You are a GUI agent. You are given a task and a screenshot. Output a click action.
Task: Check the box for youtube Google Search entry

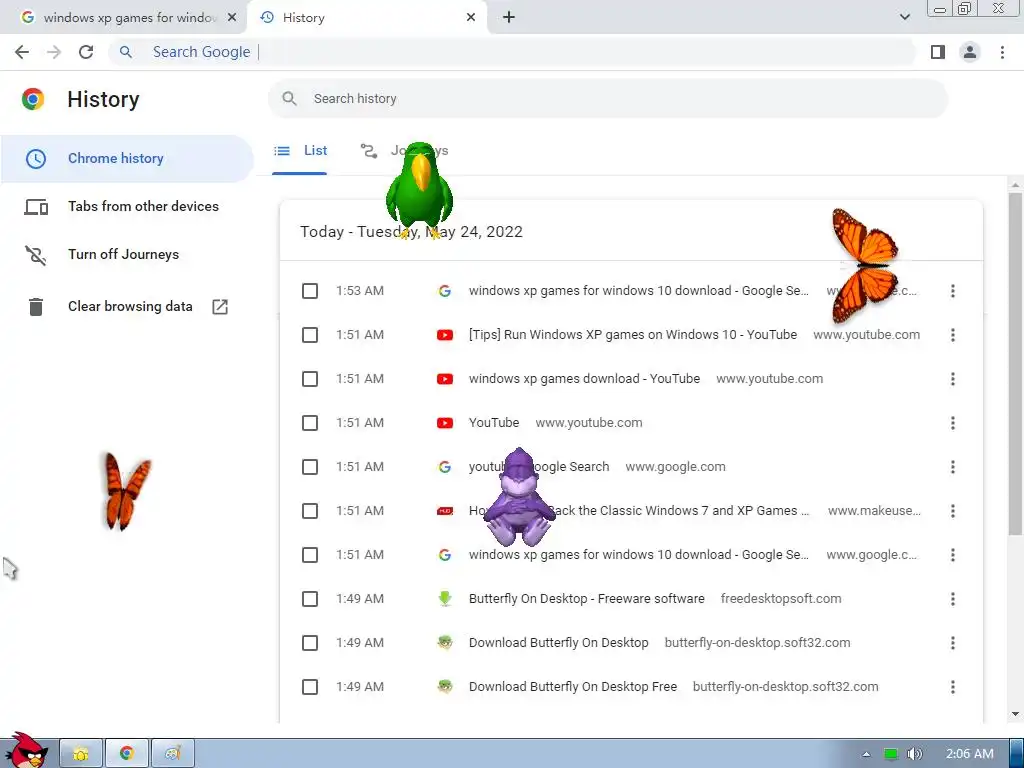310,467
